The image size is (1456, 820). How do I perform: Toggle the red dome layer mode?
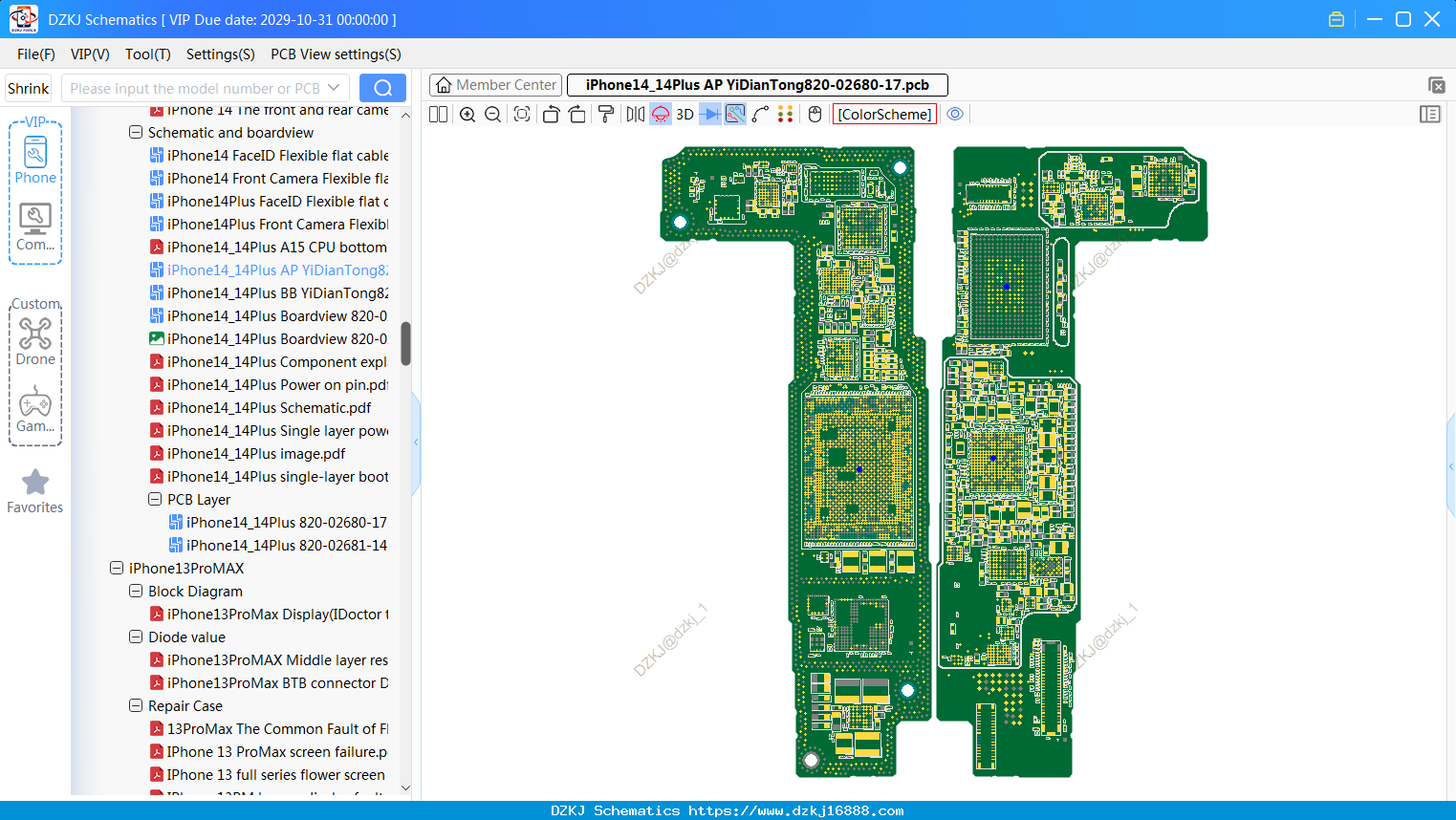coord(661,115)
